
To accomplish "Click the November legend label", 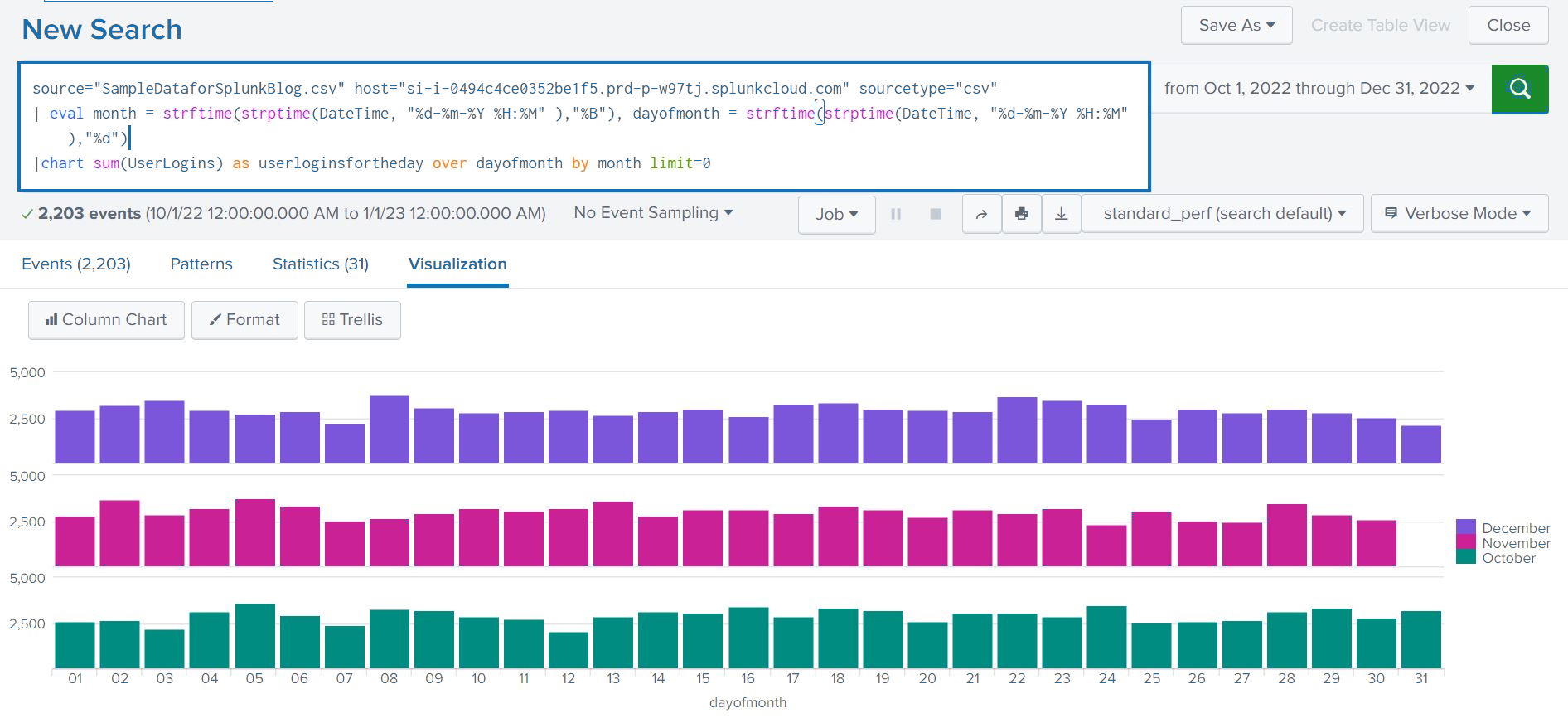I will pos(1516,543).
